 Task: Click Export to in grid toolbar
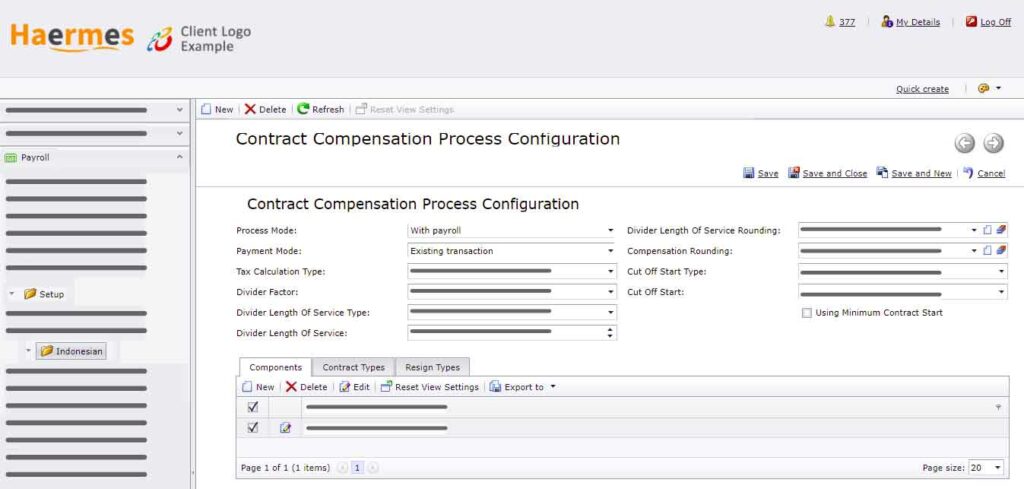click(x=517, y=387)
